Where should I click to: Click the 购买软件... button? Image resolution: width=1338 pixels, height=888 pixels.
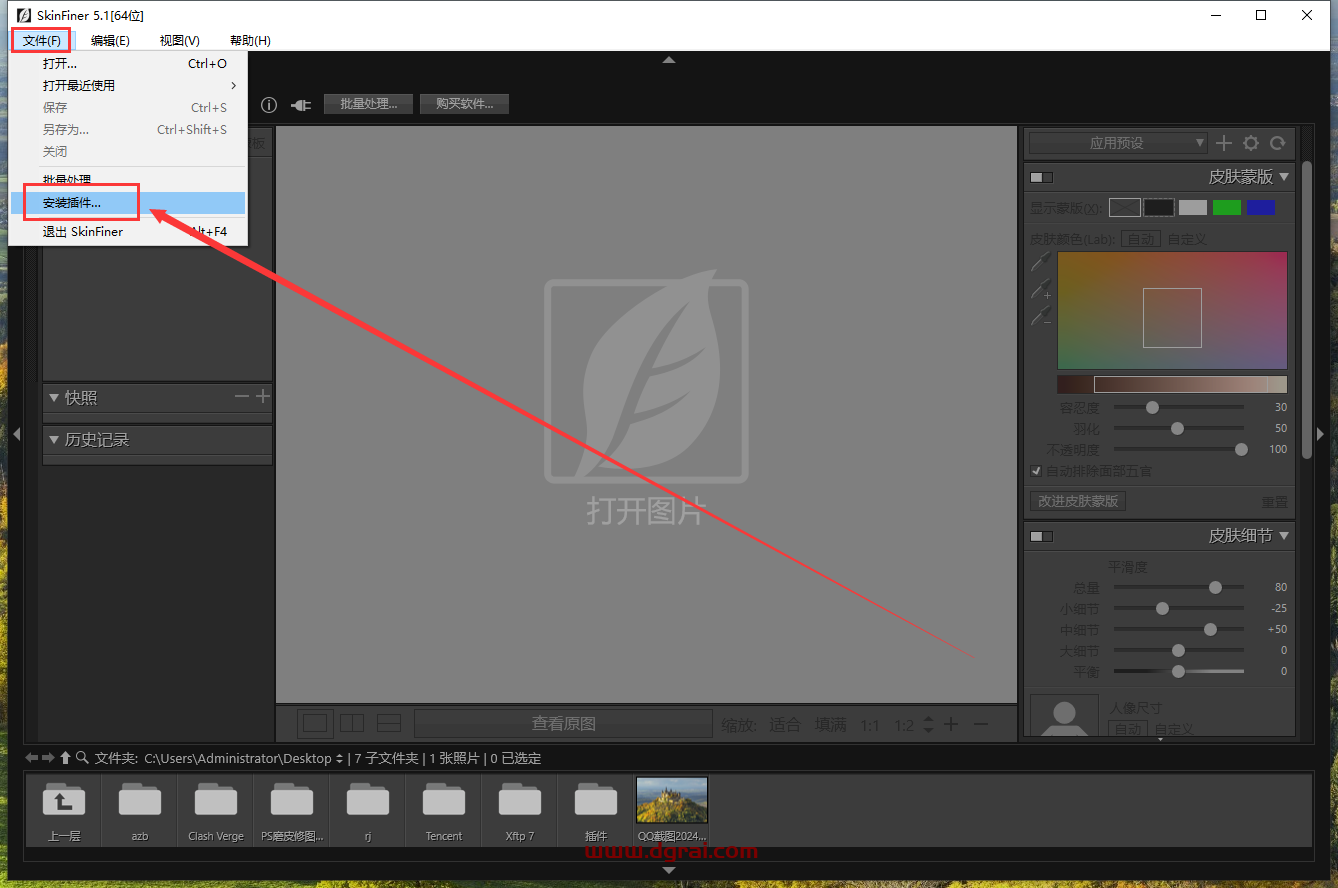coord(464,104)
